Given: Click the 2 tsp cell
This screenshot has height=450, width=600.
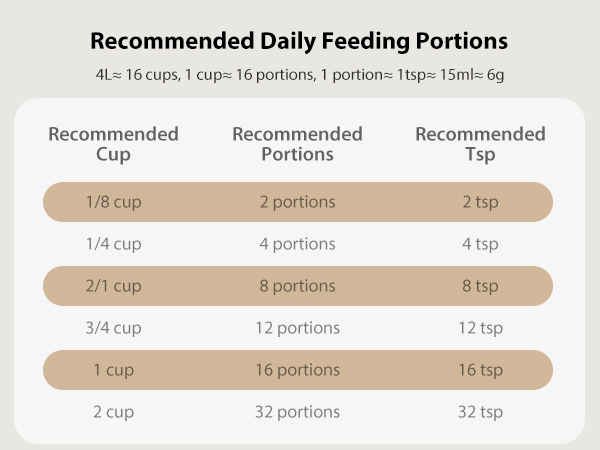Looking at the screenshot, I should coord(480,202).
